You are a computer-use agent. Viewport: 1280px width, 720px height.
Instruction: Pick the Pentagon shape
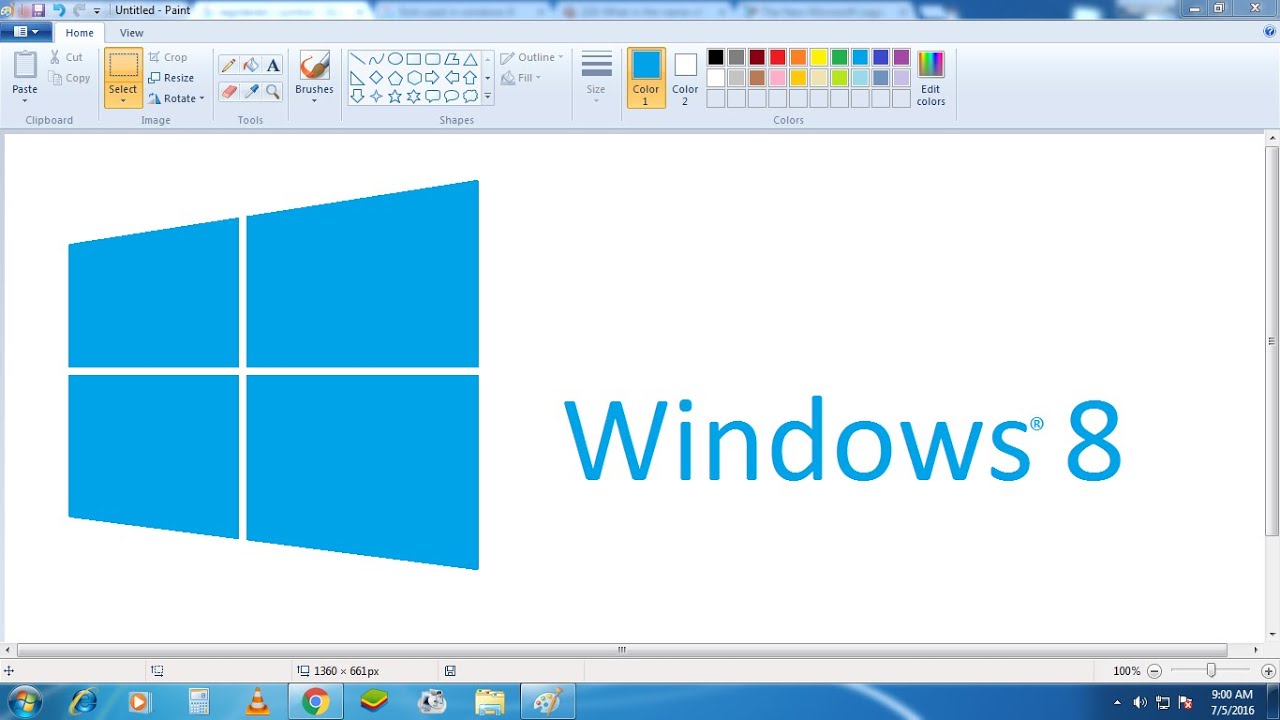click(395, 78)
